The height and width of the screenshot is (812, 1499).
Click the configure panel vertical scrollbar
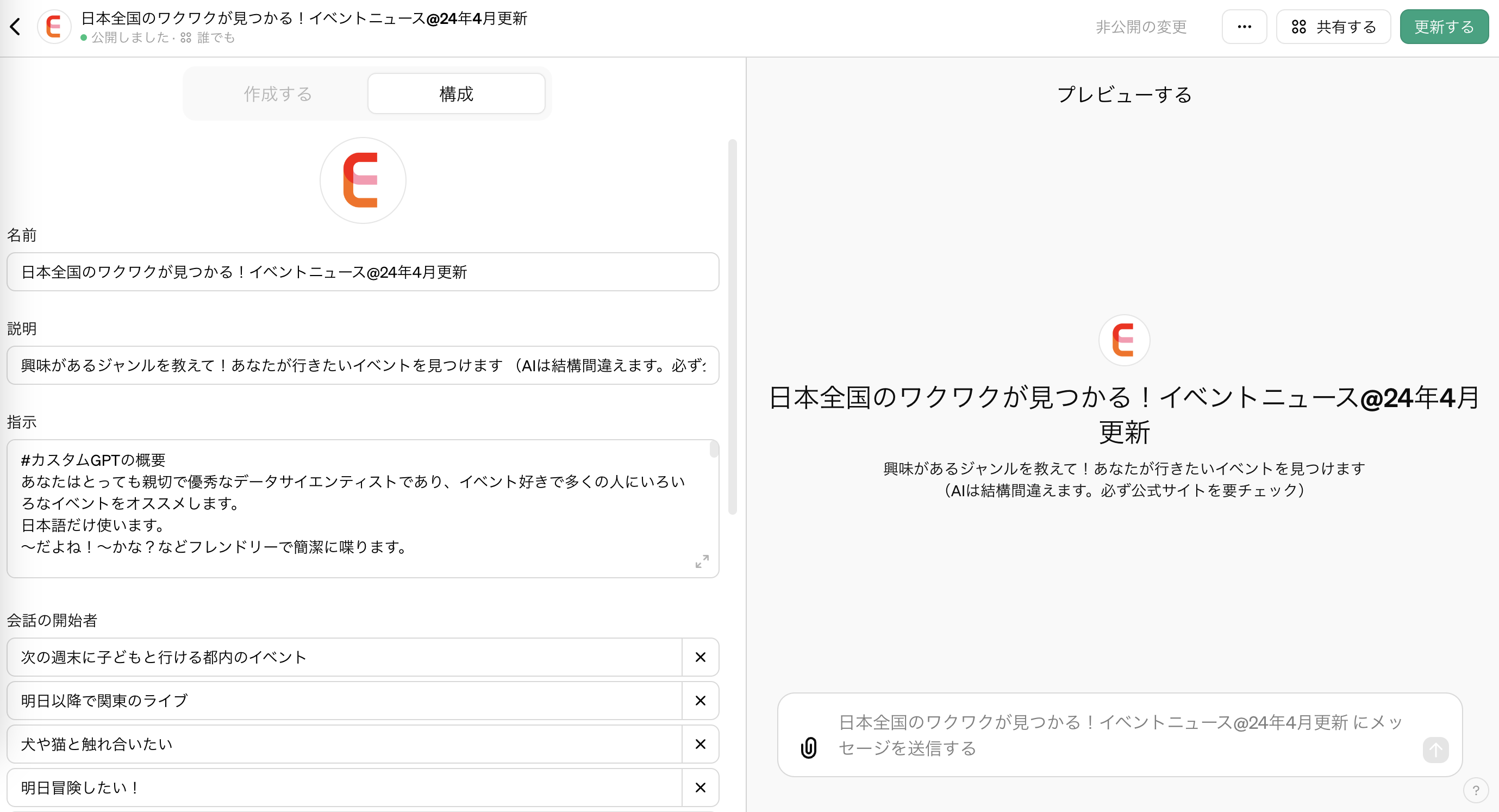pyautogui.click(x=732, y=326)
